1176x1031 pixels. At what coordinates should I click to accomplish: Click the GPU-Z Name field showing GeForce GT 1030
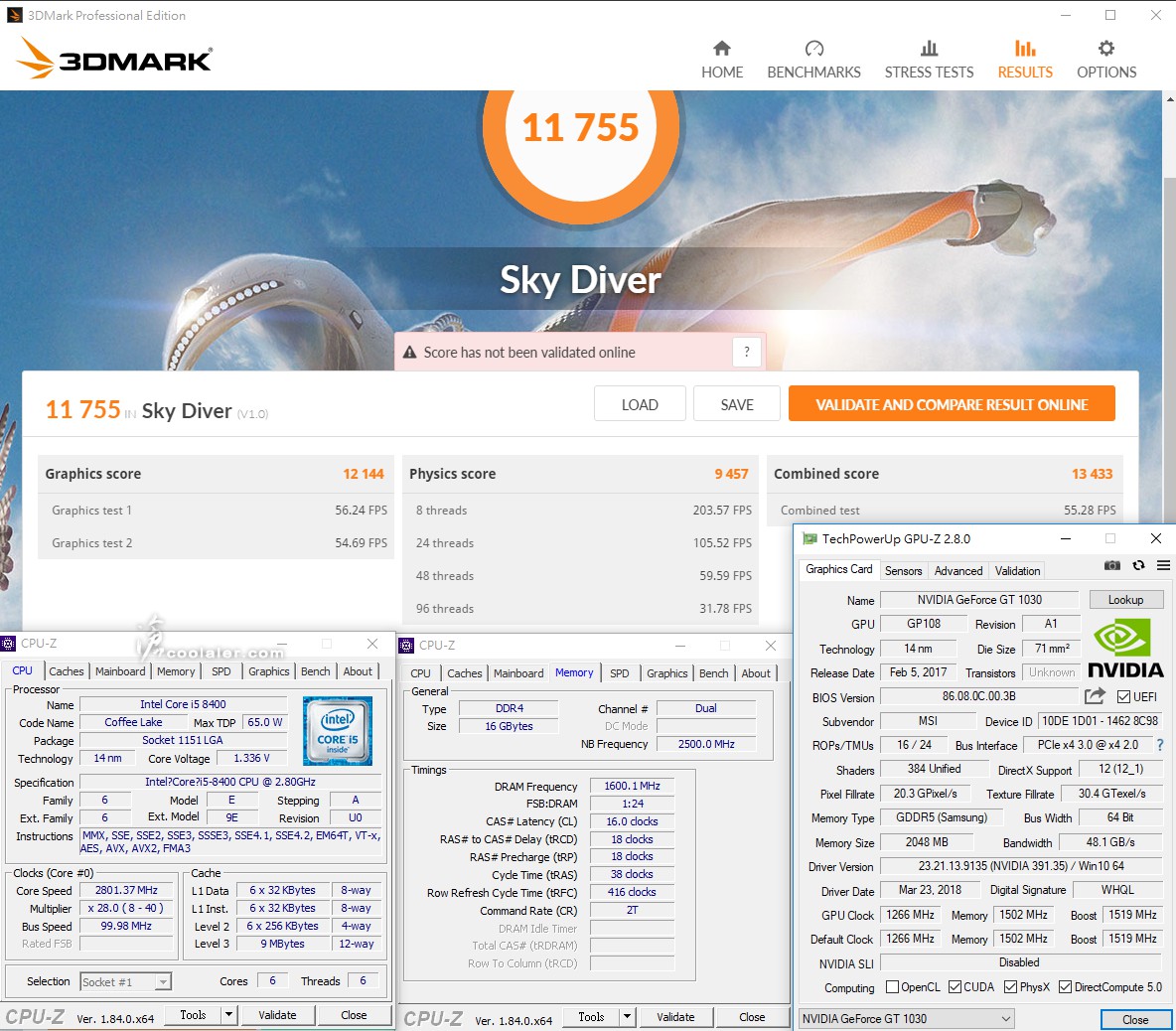(978, 599)
